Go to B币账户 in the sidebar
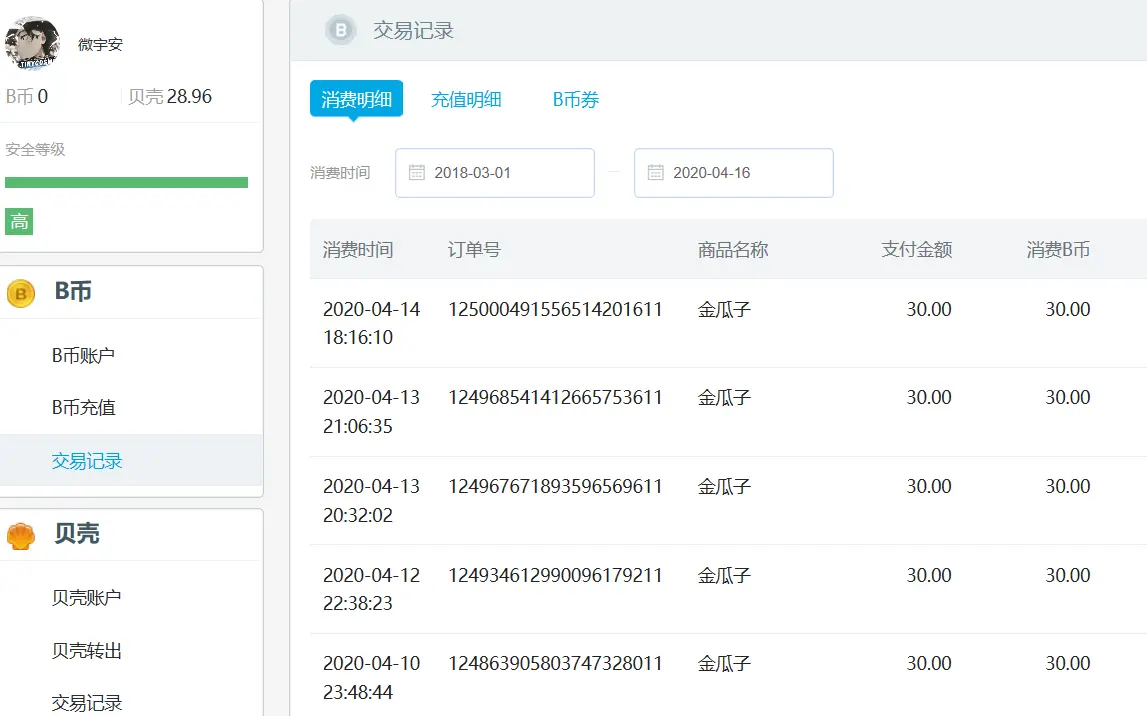This screenshot has width=1147, height=716. point(84,355)
